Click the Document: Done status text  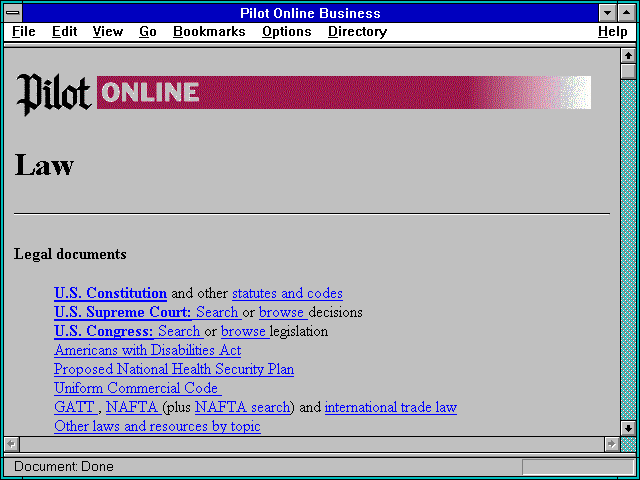point(64,466)
